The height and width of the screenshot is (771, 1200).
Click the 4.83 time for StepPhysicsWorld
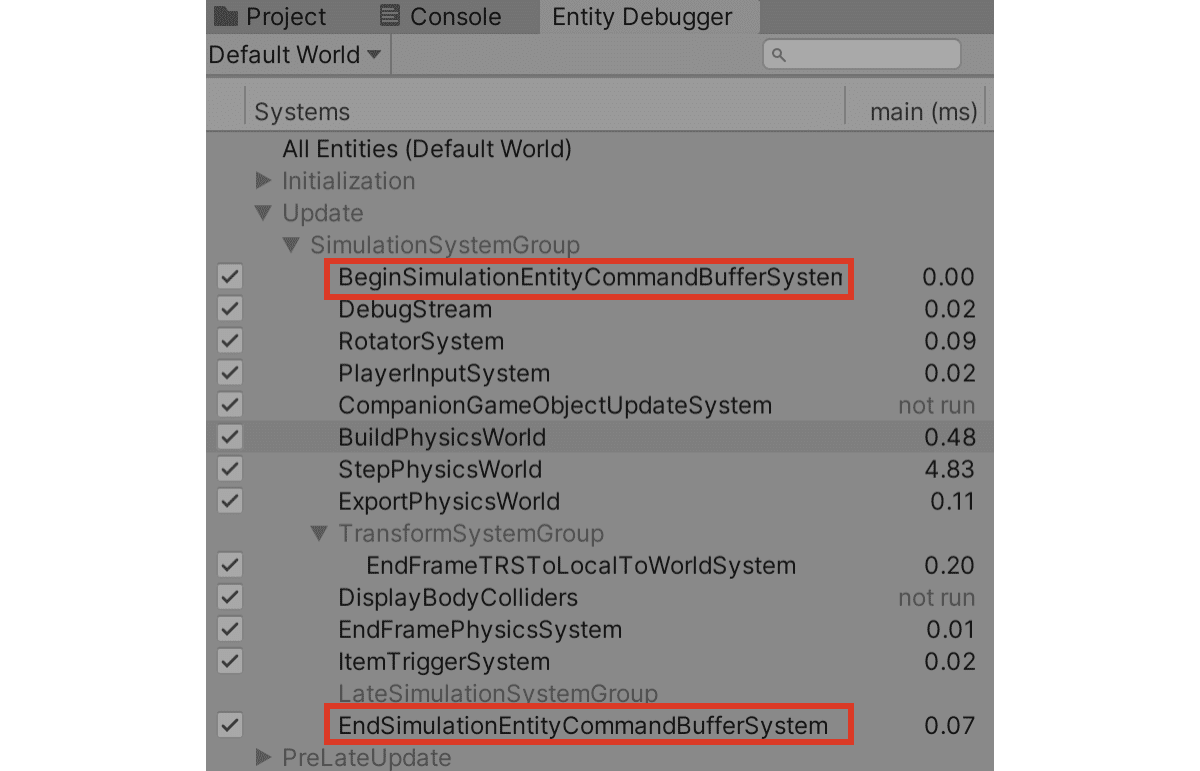(950, 470)
